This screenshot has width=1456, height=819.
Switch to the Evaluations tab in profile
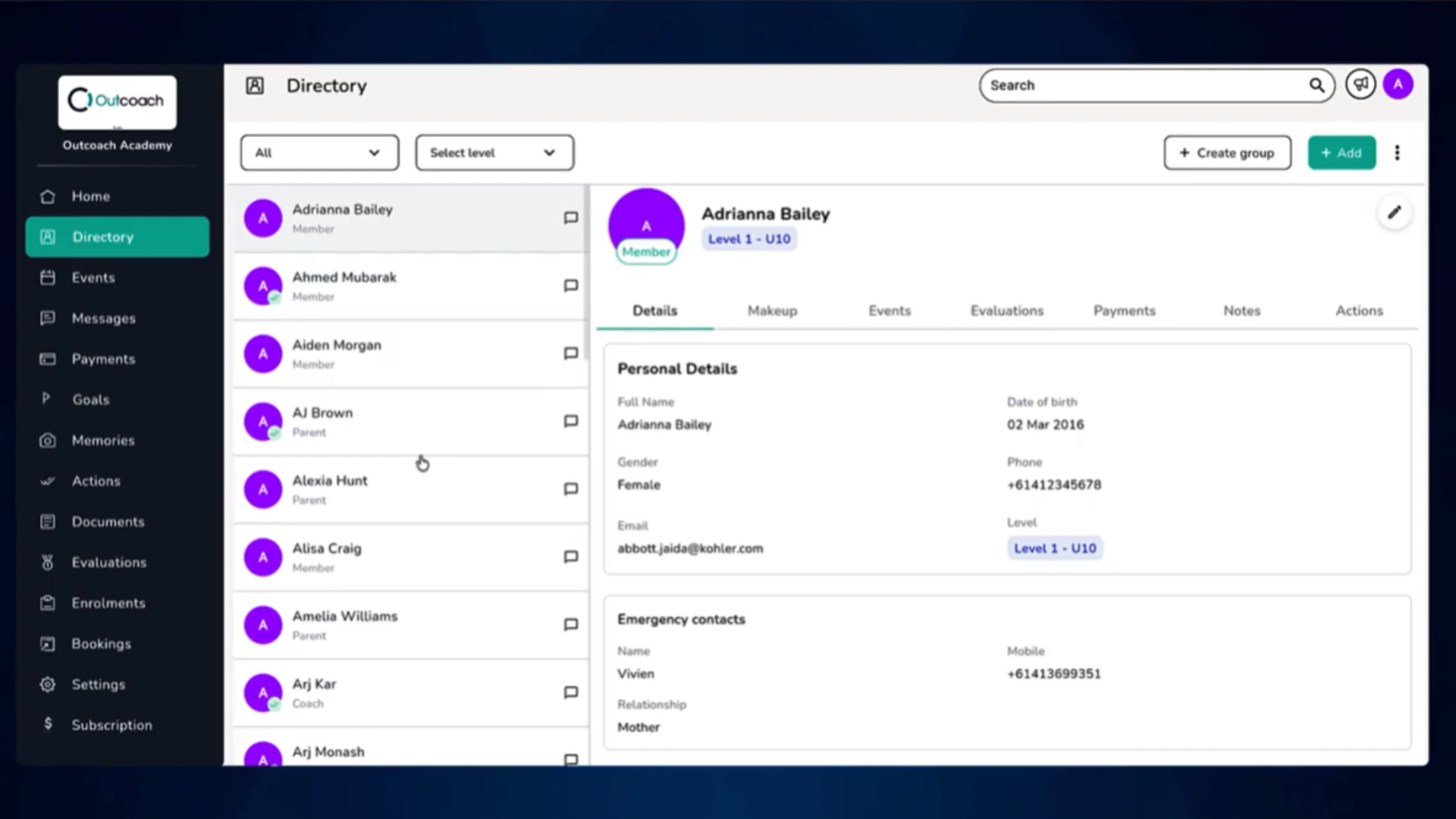[1007, 311]
